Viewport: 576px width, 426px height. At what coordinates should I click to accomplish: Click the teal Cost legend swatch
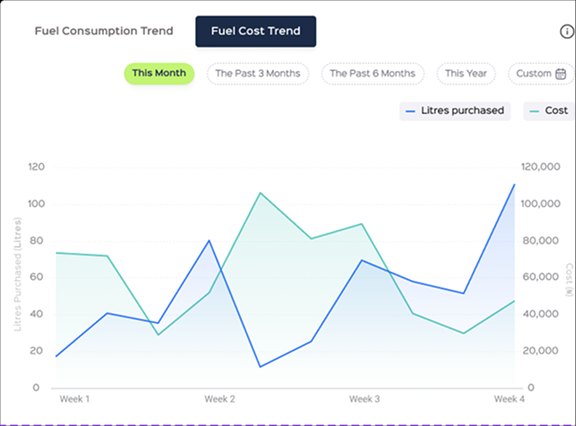(534, 111)
